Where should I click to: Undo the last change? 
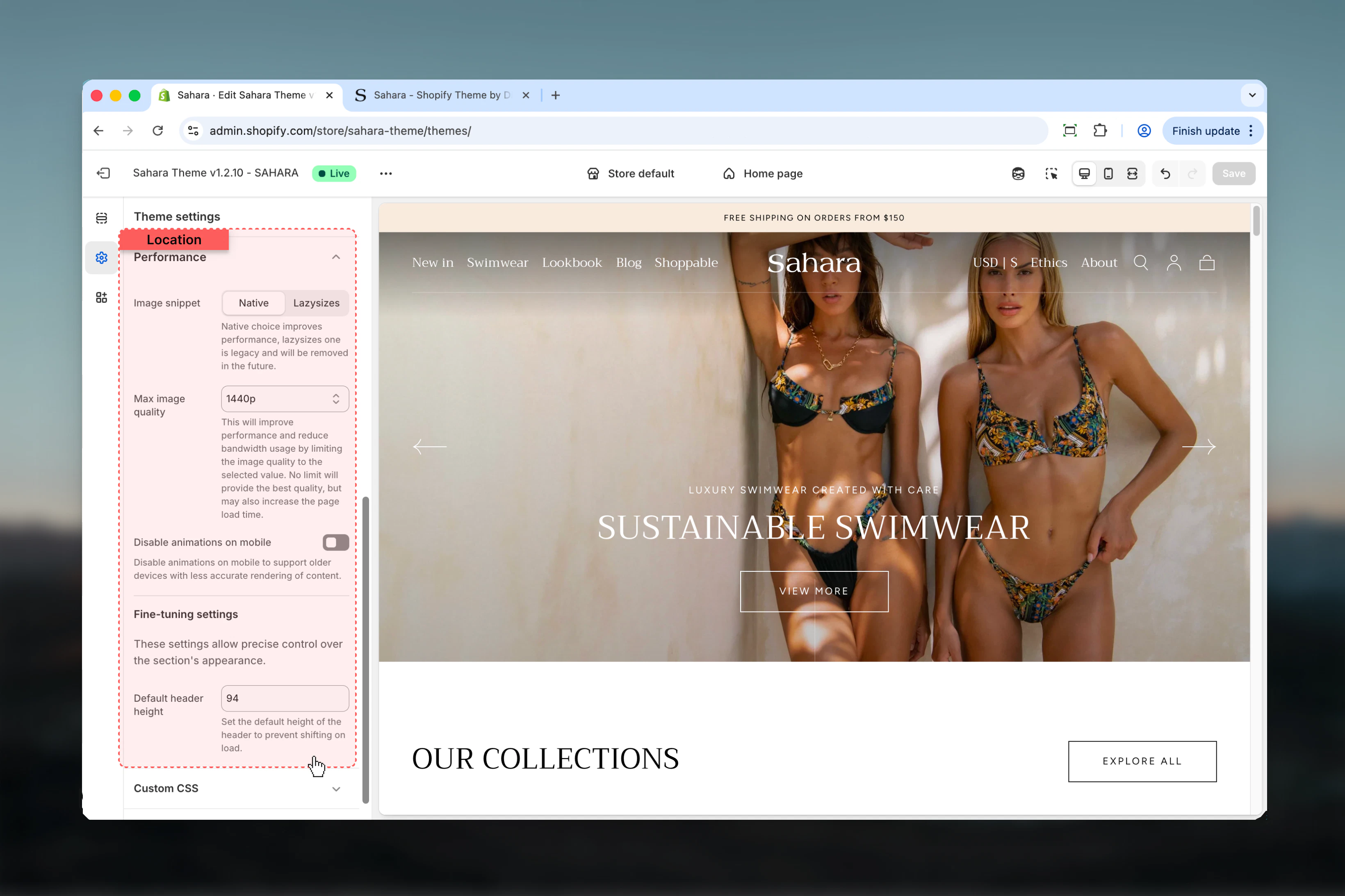tap(1165, 174)
